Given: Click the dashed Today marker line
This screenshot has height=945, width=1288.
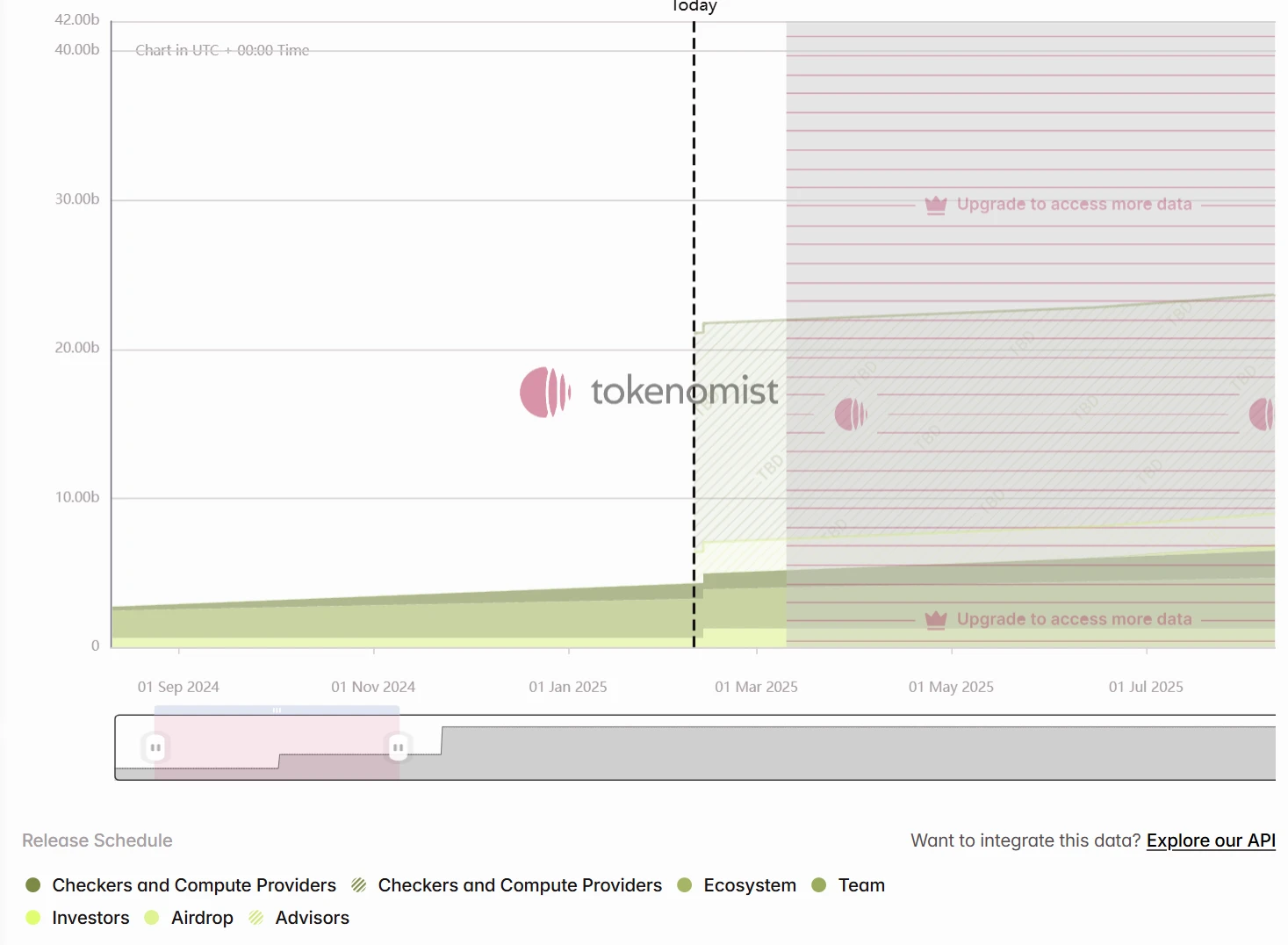Looking at the screenshot, I should pos(694,263).
